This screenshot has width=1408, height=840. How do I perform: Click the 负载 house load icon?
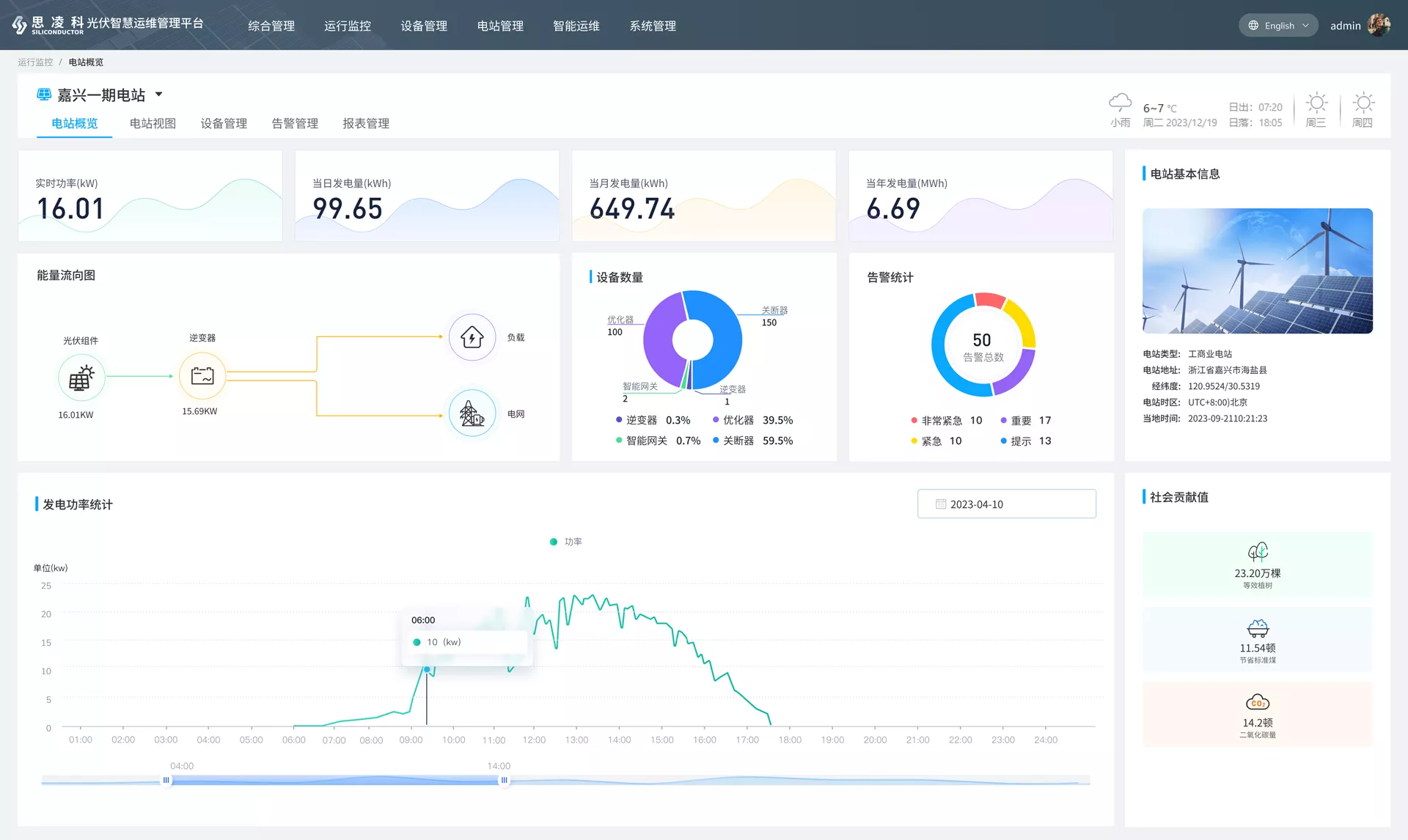[x=472, y=337]
